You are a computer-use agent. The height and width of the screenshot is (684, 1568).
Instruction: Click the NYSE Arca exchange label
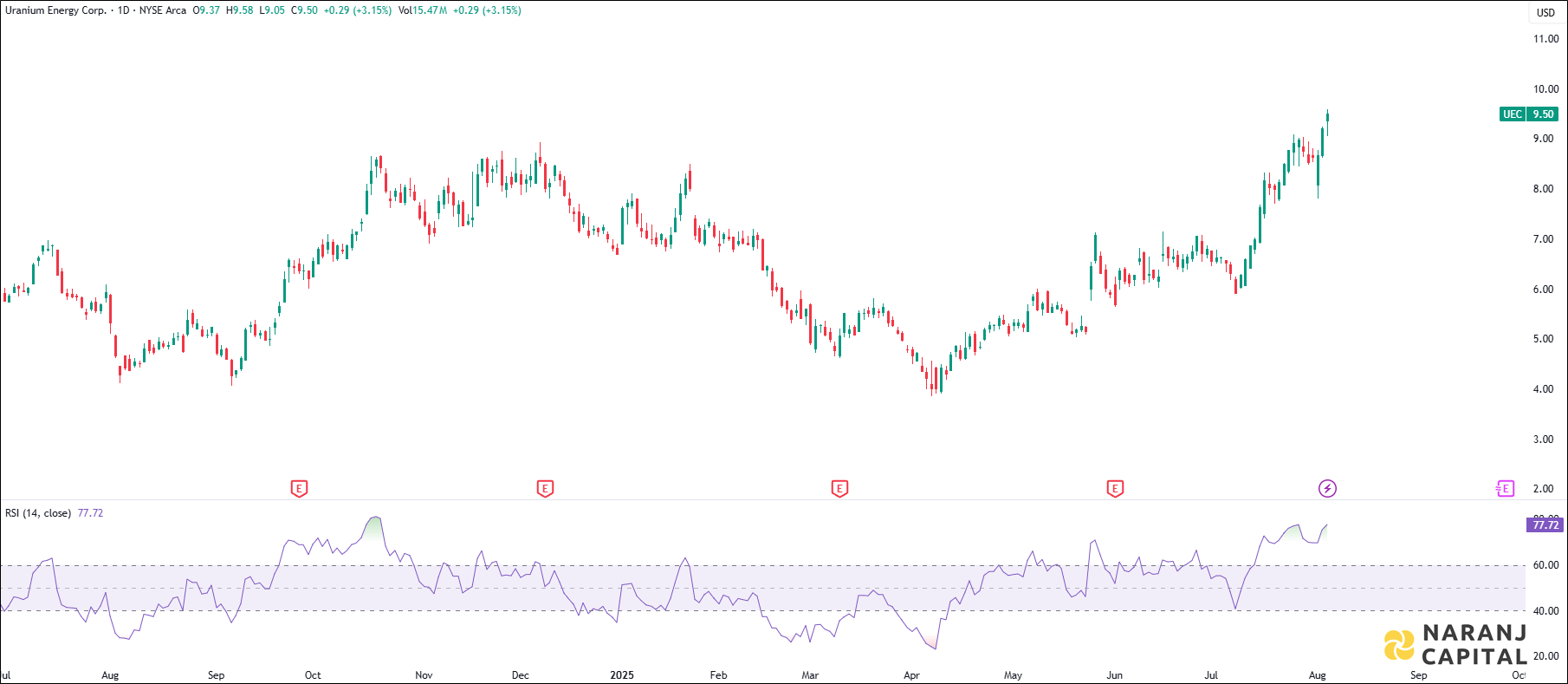coord(163,10)
